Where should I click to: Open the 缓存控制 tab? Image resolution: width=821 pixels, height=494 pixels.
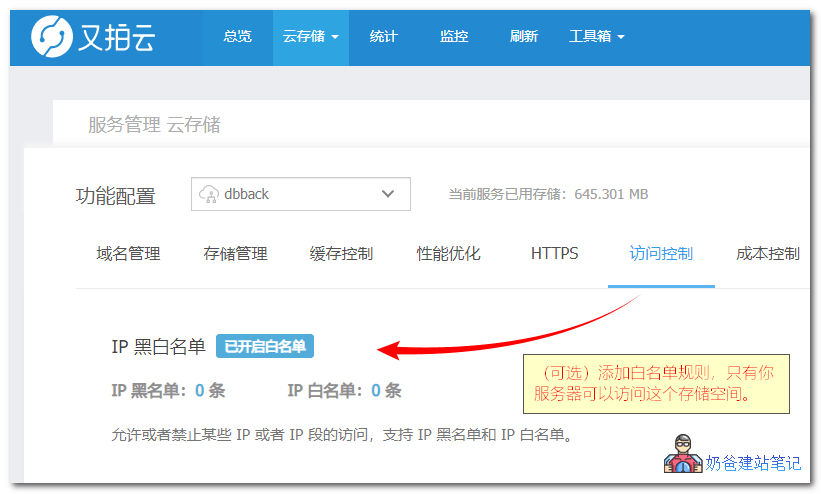341,254
